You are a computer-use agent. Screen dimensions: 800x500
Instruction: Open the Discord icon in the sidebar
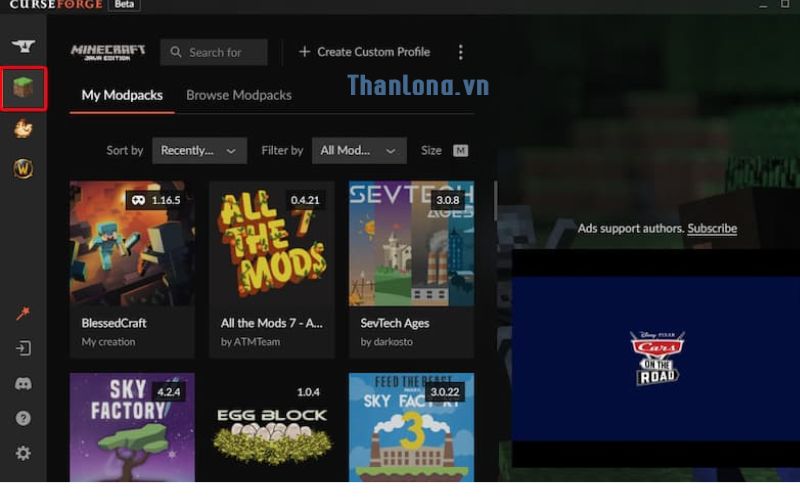(23, 384)
